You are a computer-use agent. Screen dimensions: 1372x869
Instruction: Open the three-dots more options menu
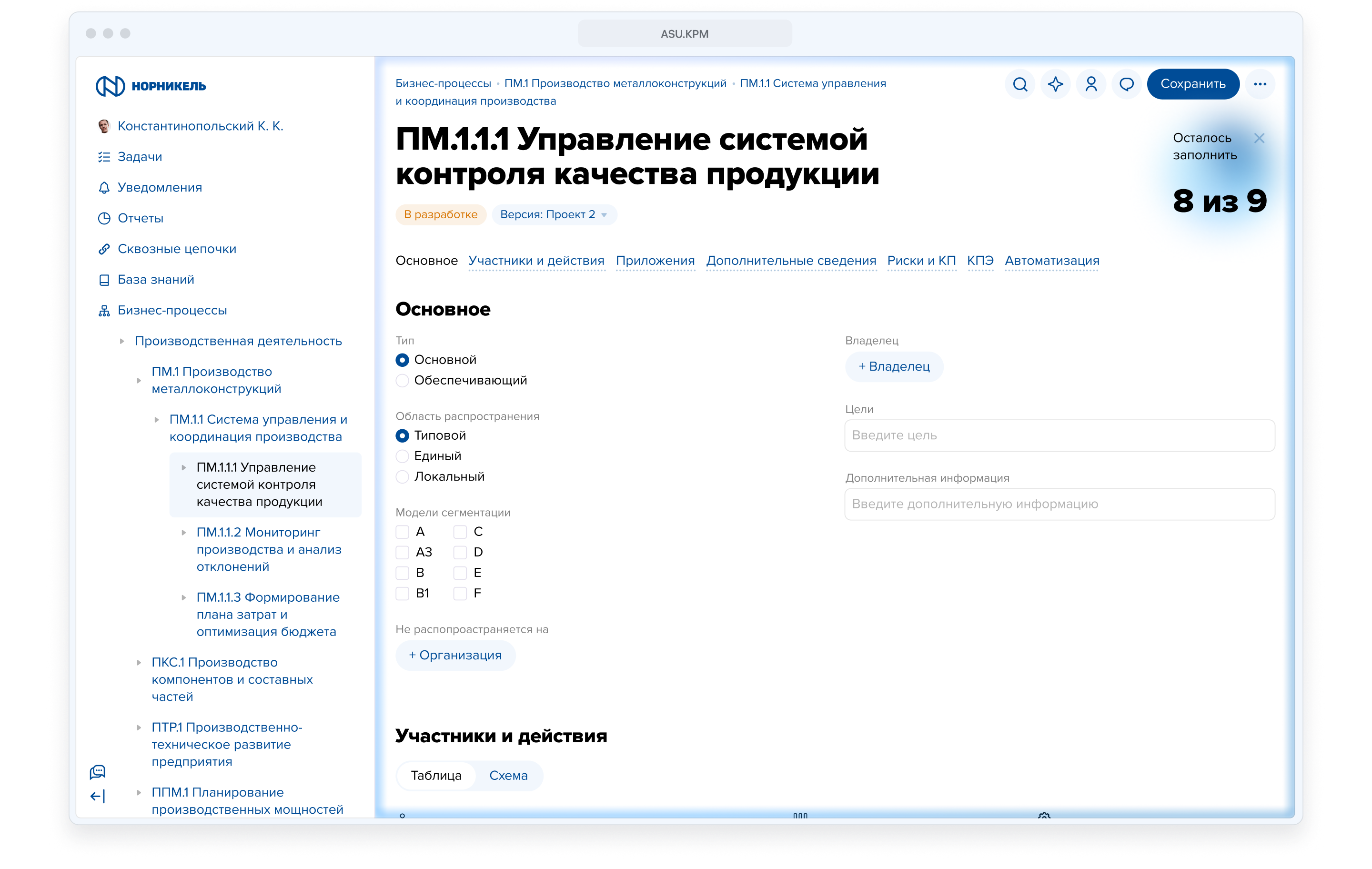[x=1260, y=84]
